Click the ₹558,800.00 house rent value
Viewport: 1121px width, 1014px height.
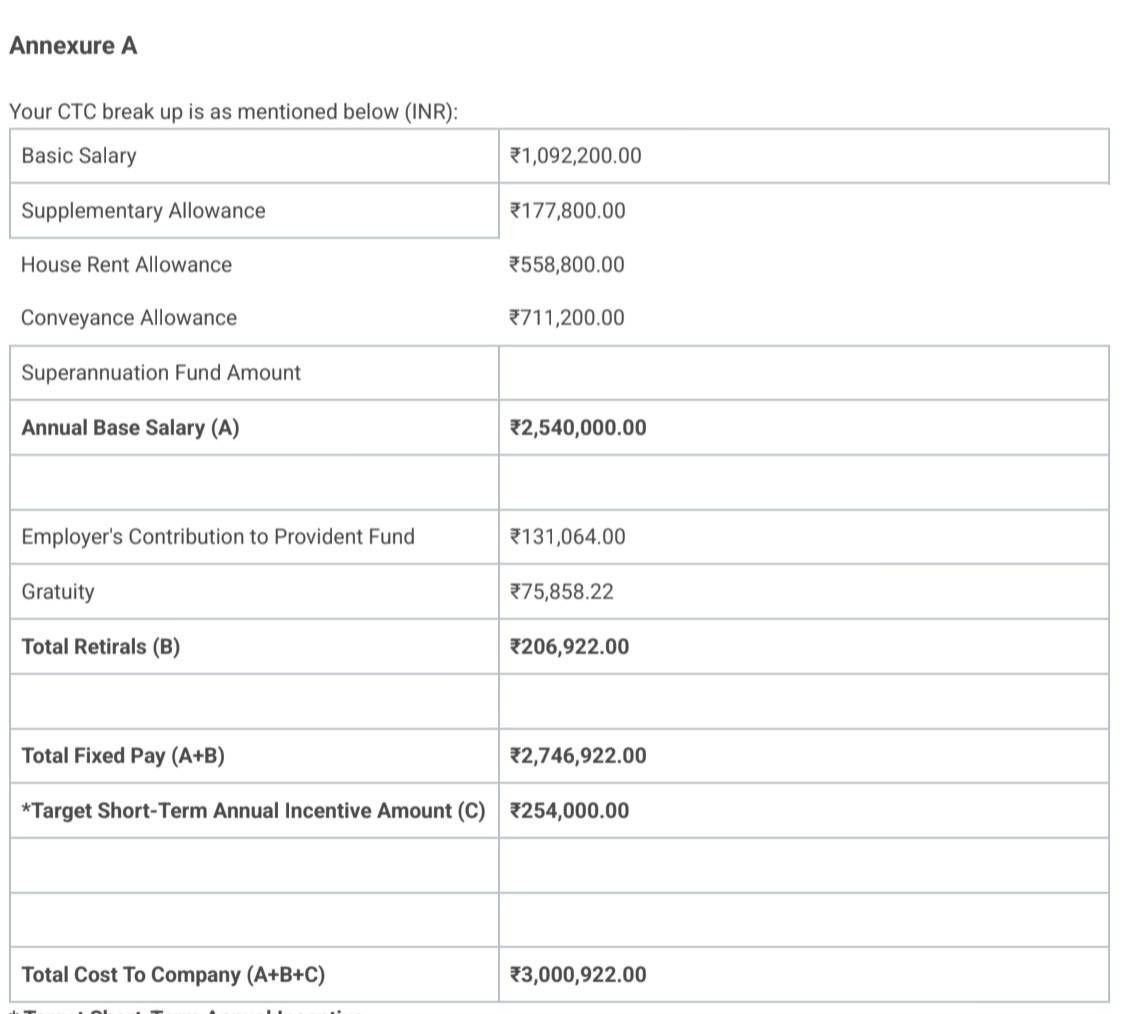567,265
